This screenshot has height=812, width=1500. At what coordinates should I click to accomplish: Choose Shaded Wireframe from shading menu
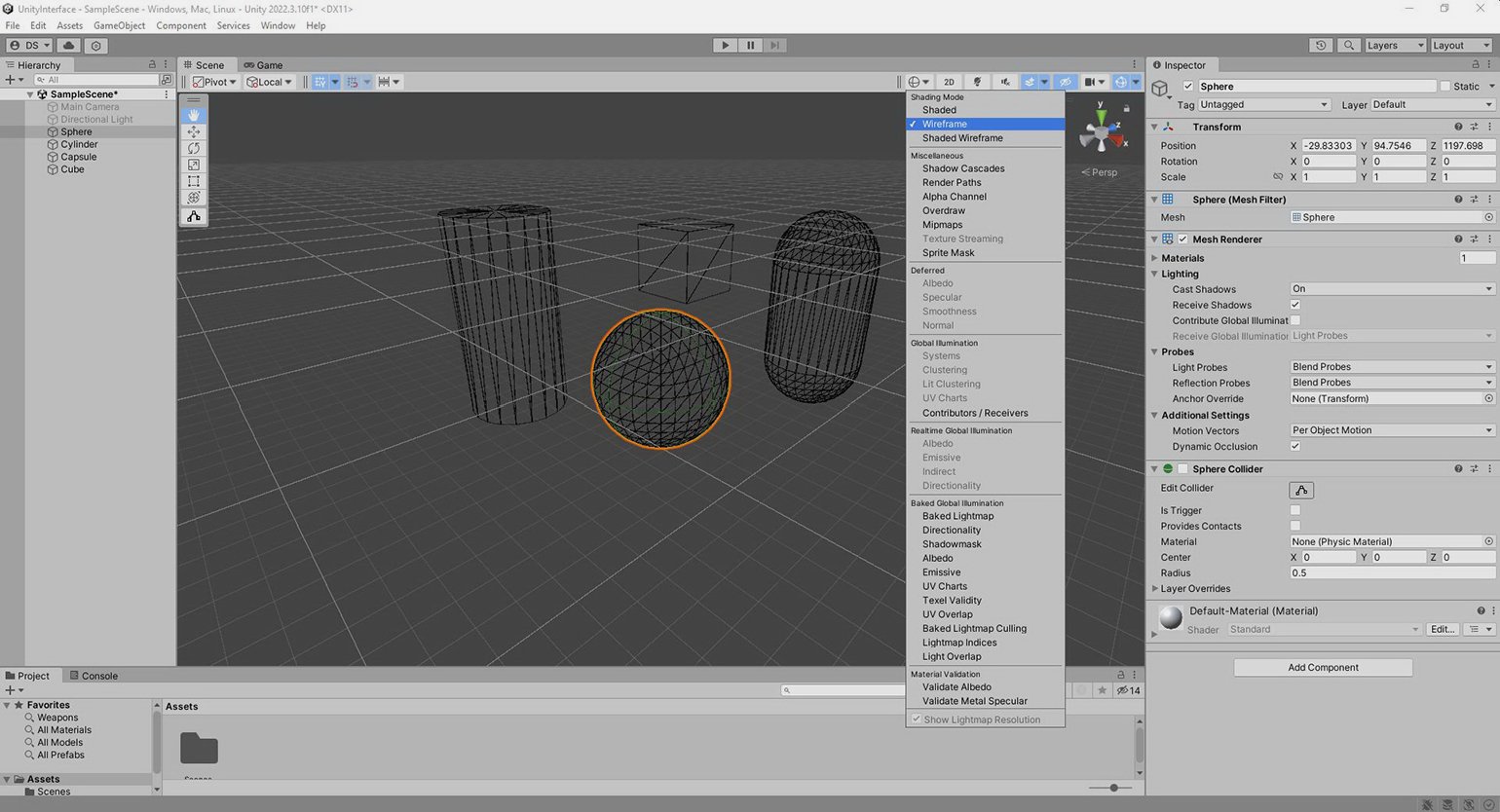[x=962, y=138]
